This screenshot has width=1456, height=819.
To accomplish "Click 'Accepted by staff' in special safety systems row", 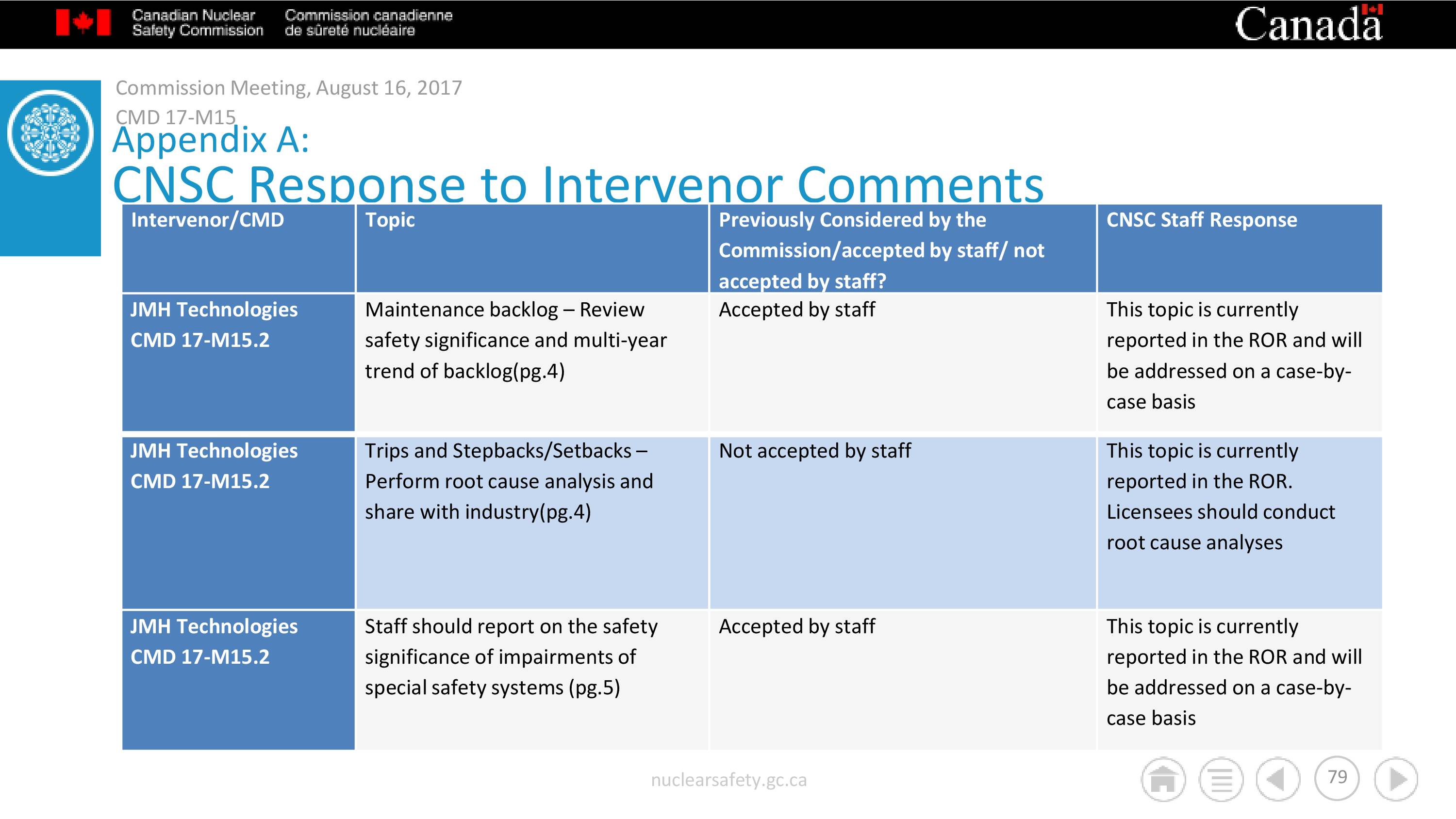I will coord(903,680).
